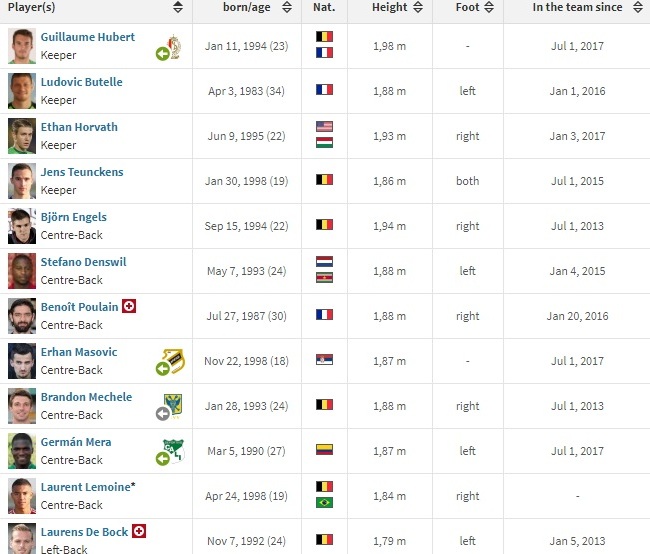Open Stefano Denswil player profile link

click(x=83, y=262)
